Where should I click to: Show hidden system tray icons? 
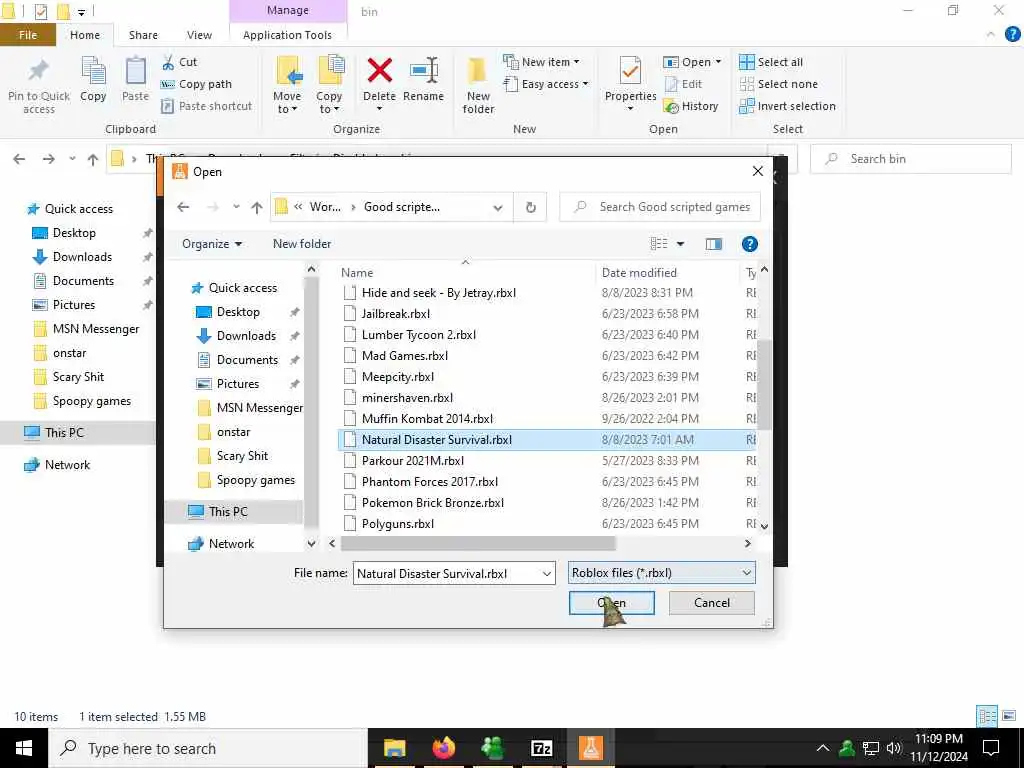point(823,748)
